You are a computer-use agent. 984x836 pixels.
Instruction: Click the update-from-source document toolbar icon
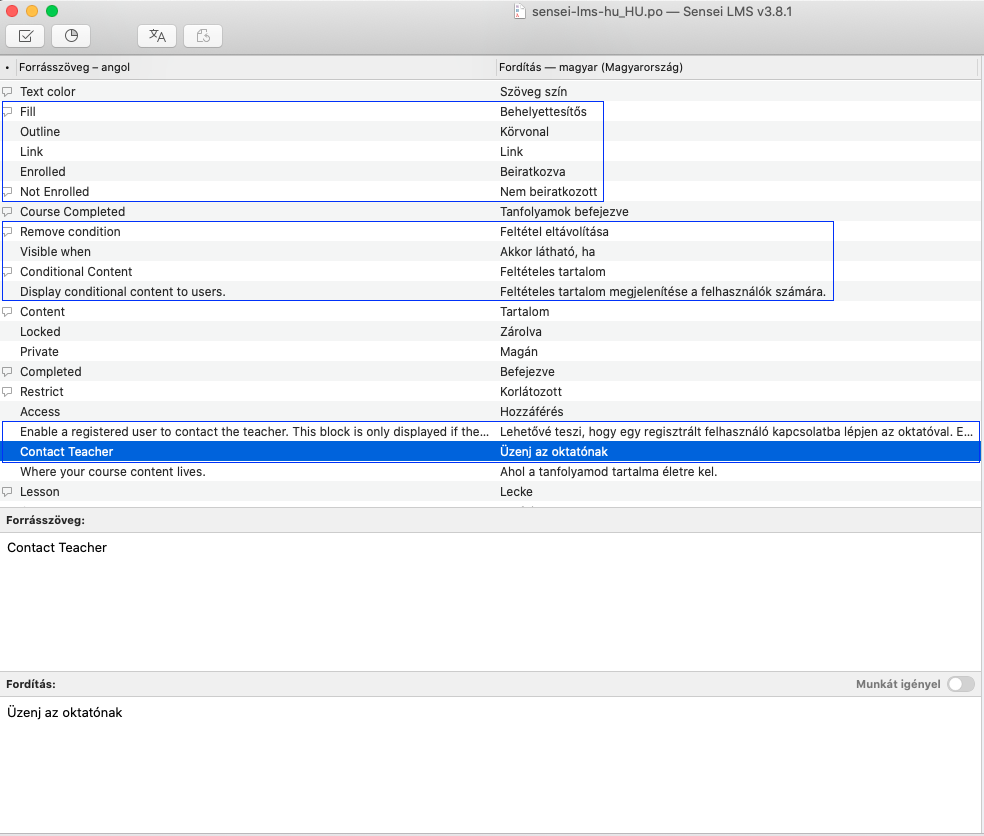pos(202,35)
